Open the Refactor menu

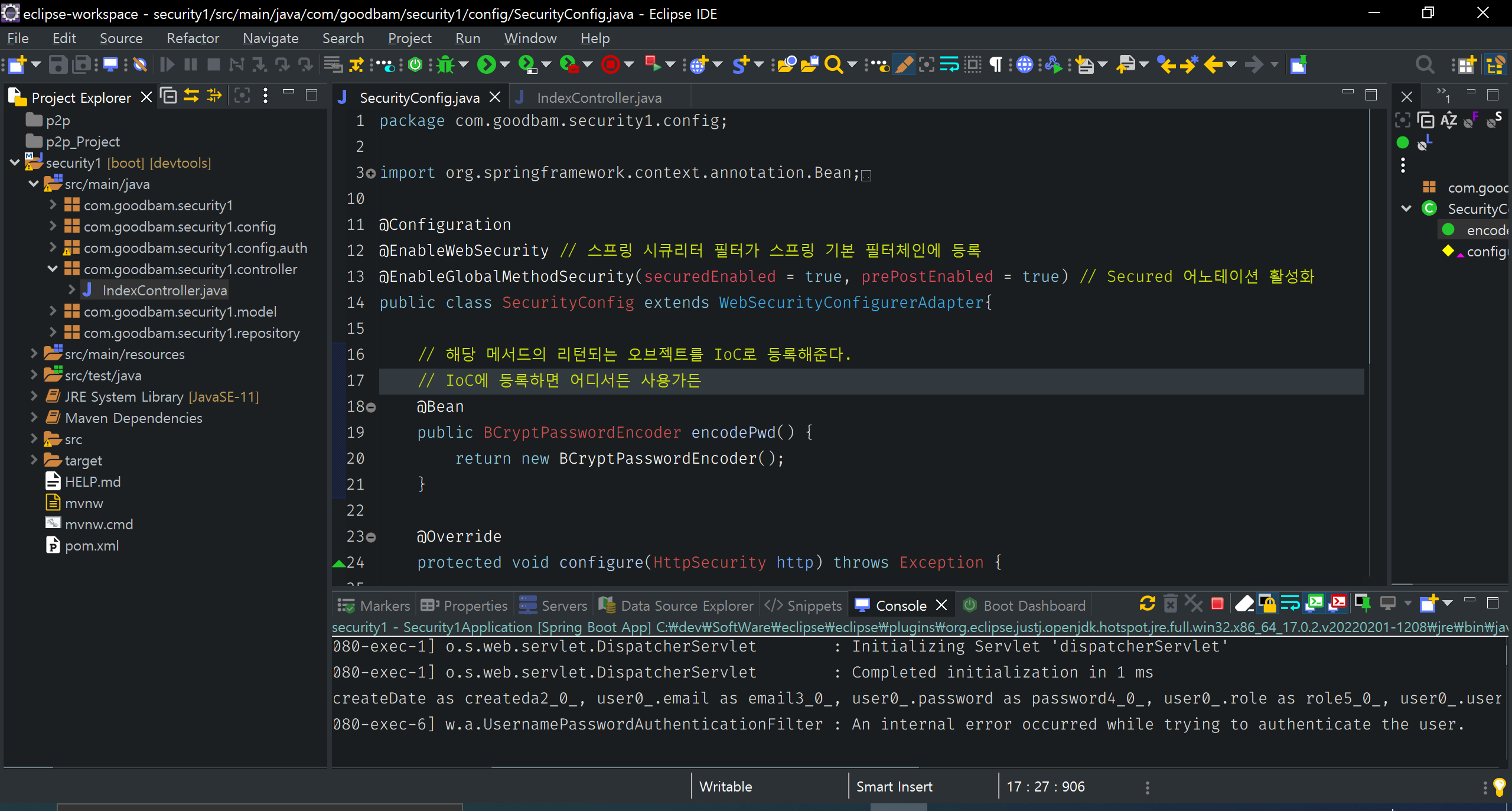[x=193, y=38]
